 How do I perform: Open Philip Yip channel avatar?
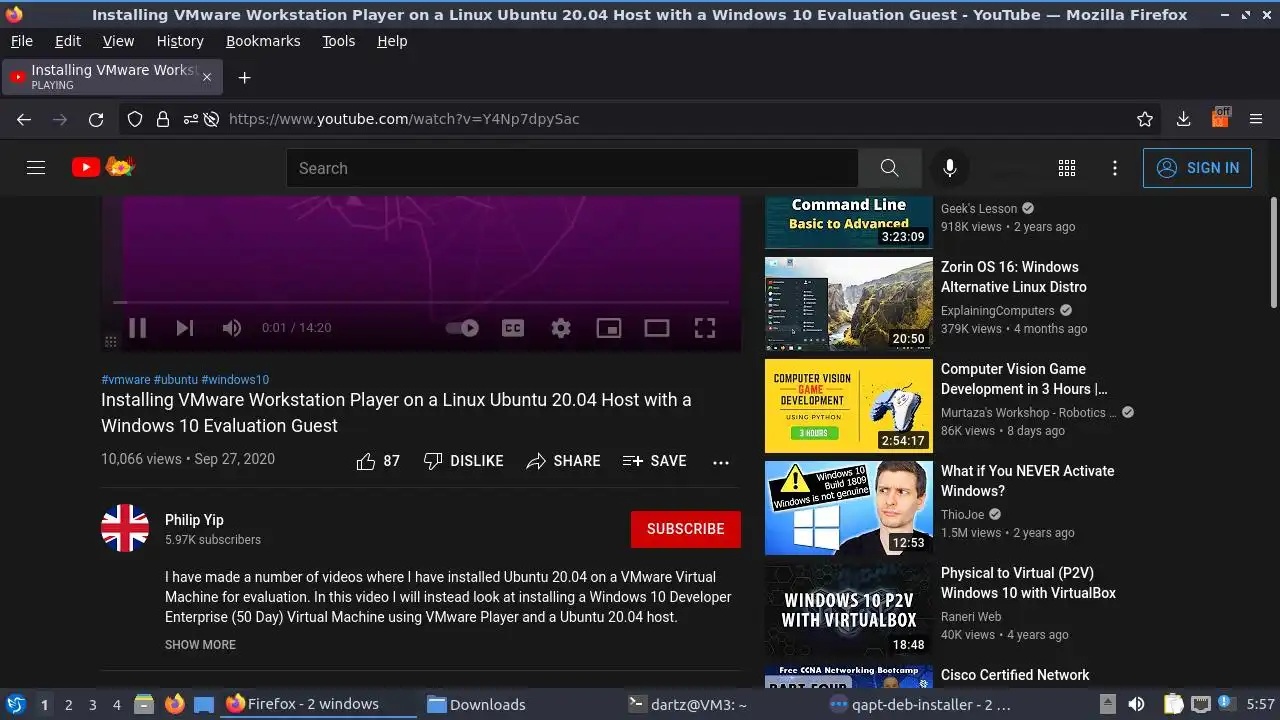pos(125,528)
